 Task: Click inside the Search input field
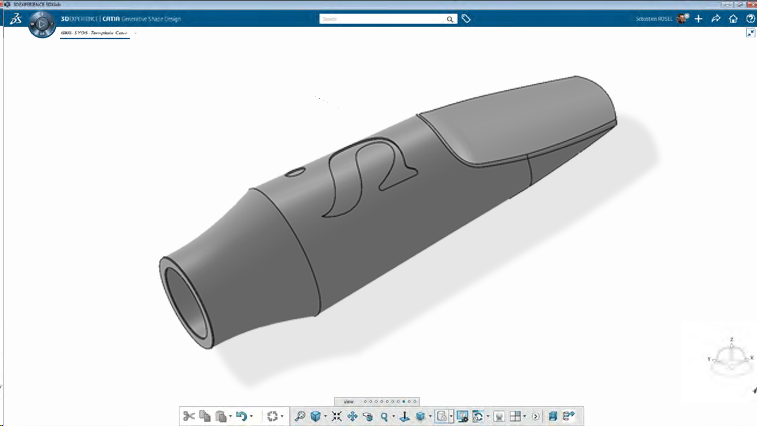click(380, 19)
